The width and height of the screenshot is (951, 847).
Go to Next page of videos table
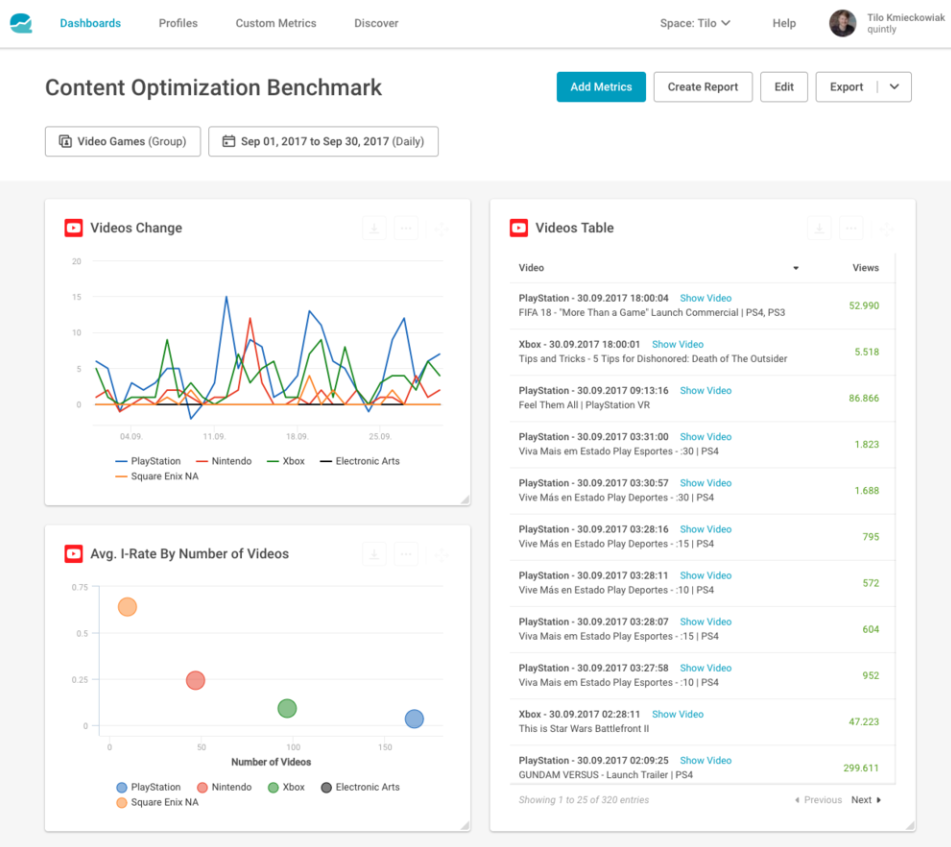[x=865, y=800]
